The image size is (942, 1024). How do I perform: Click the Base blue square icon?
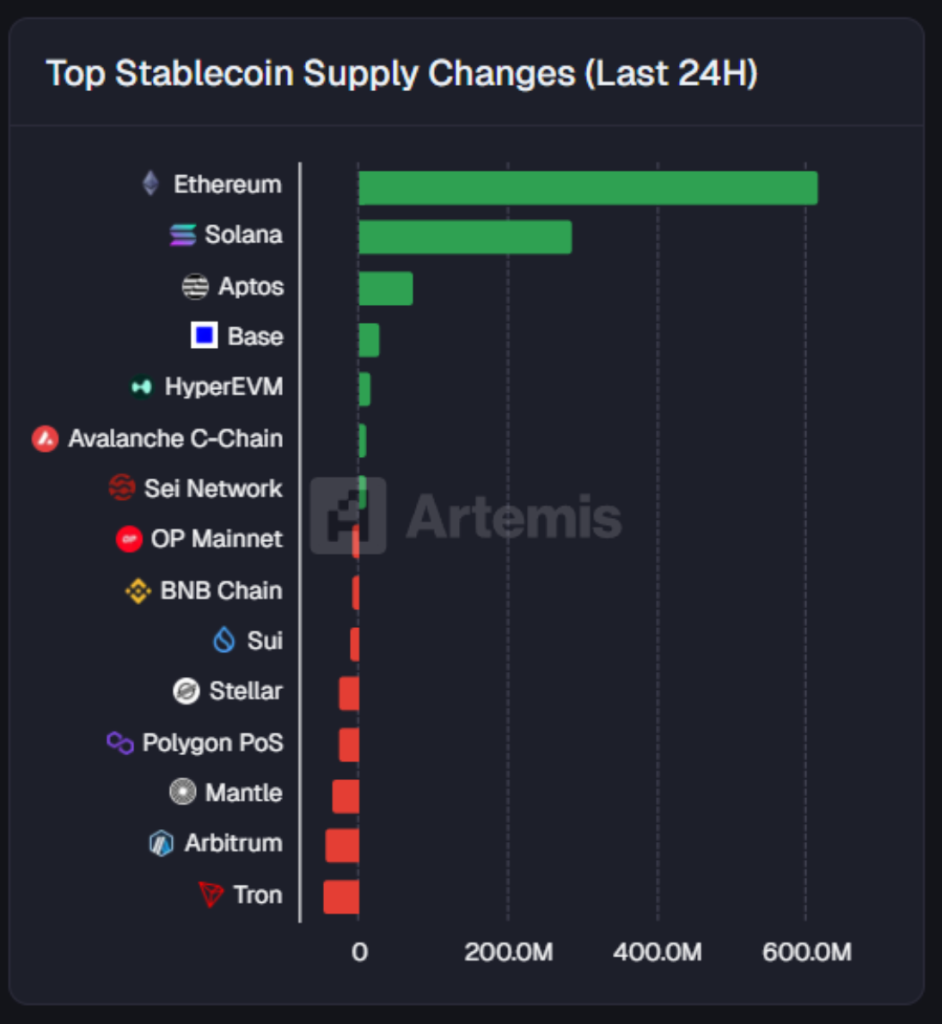[204, 336]
